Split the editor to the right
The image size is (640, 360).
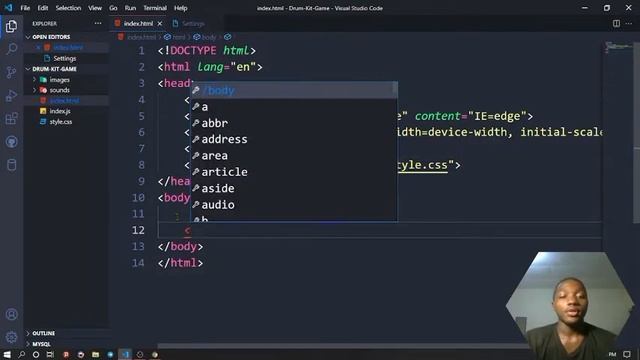coord(616,23)
